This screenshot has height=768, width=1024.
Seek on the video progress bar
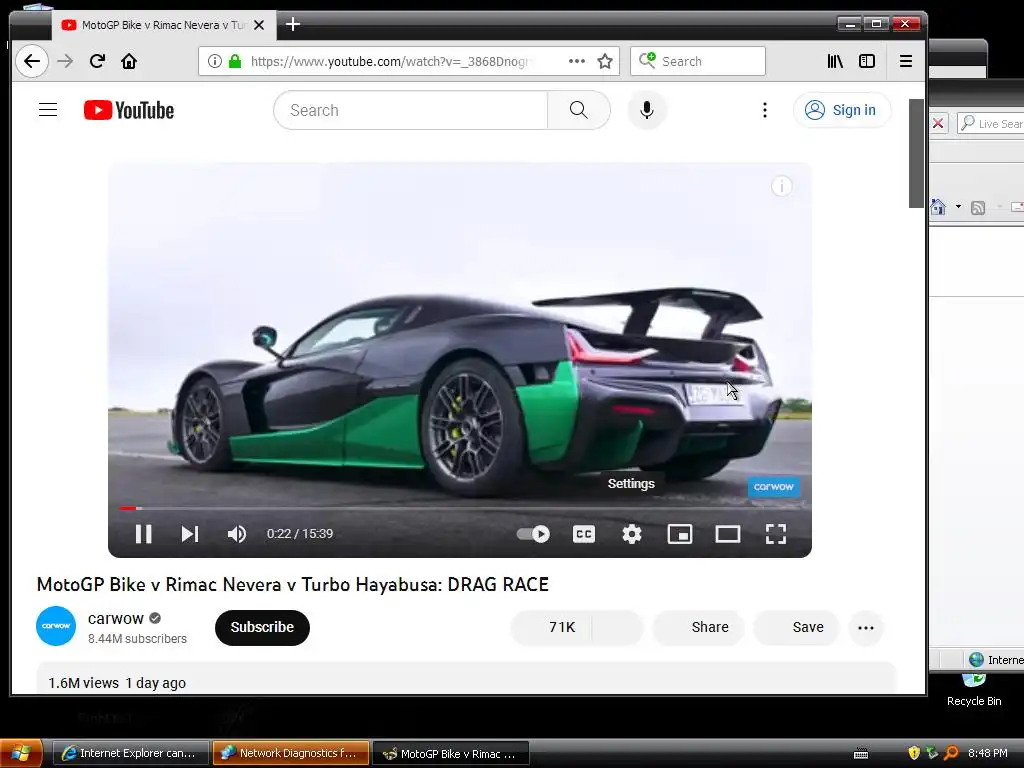click(x=460, y=507)
